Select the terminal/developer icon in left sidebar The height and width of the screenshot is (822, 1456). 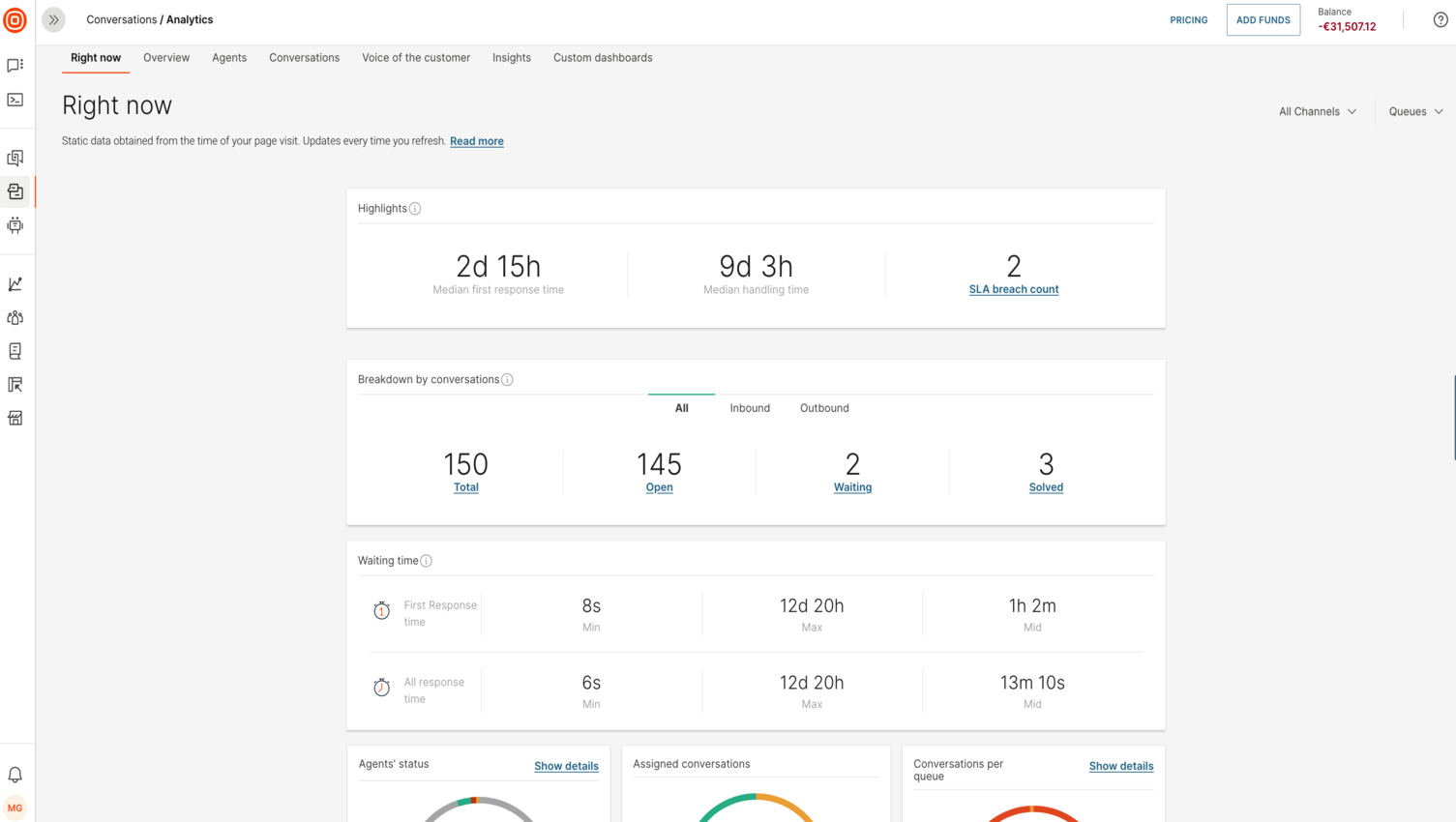click(15, 99)
